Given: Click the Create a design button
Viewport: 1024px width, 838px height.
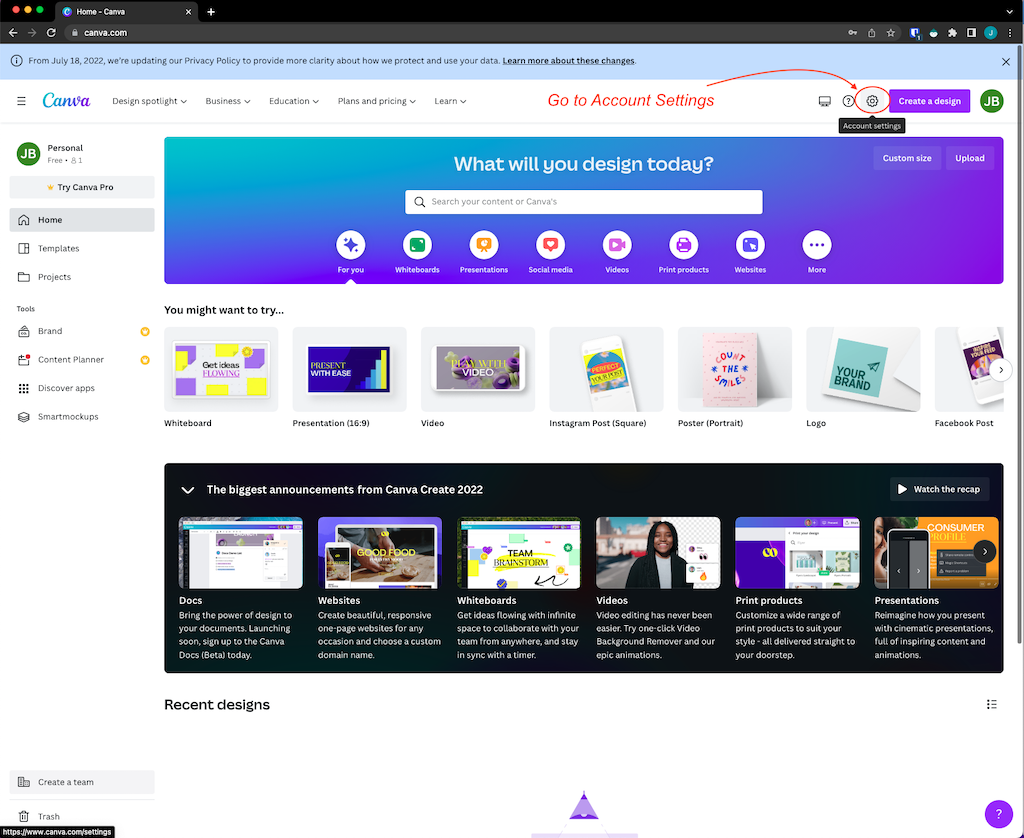Looking at the screenshot, I should tap(929, 101).
